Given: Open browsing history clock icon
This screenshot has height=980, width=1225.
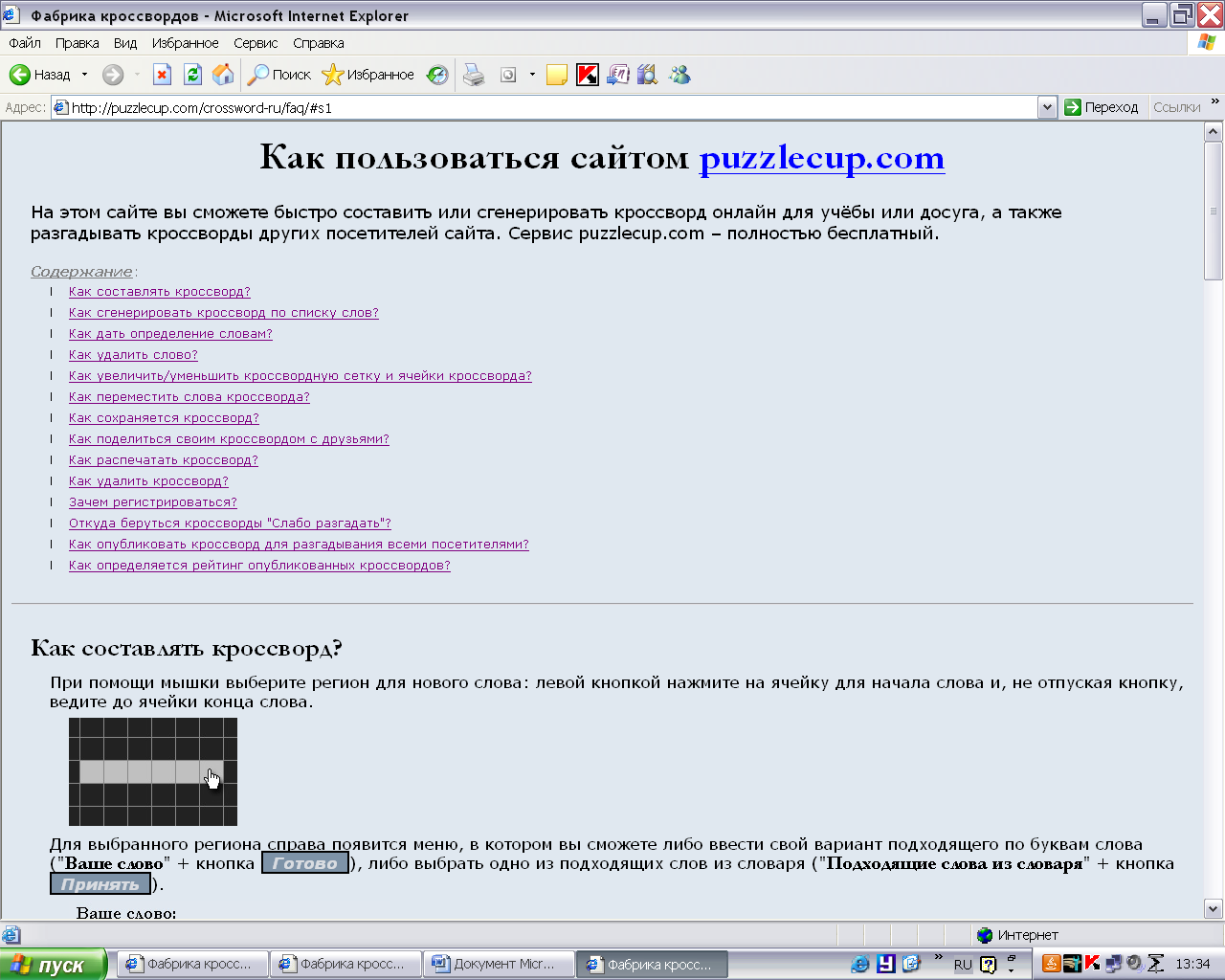Looking at the screenshot, I should pyautogui.click(x=437, y=75).
